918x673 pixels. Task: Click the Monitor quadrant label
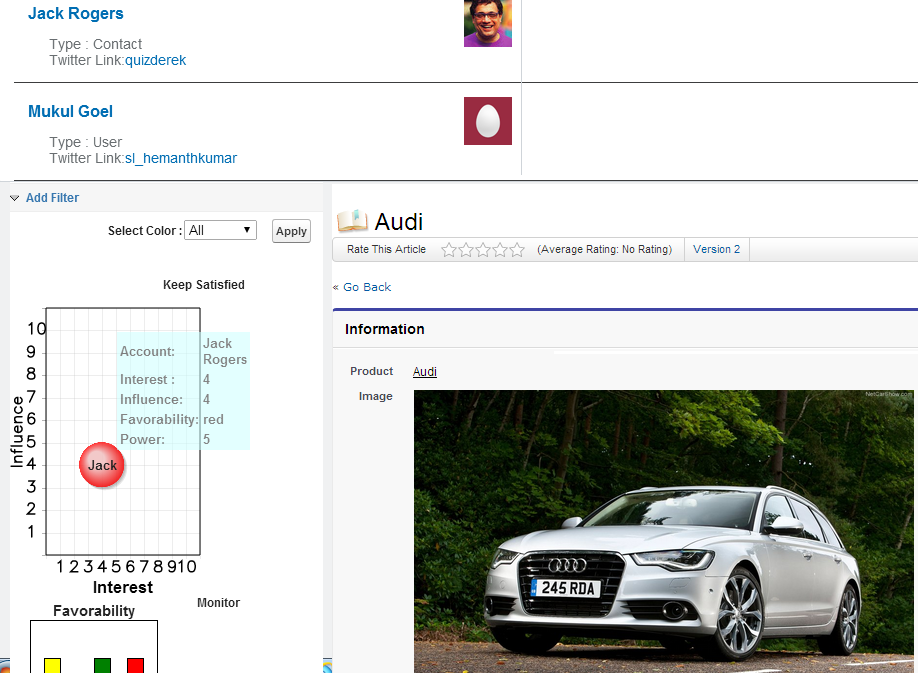218,603
